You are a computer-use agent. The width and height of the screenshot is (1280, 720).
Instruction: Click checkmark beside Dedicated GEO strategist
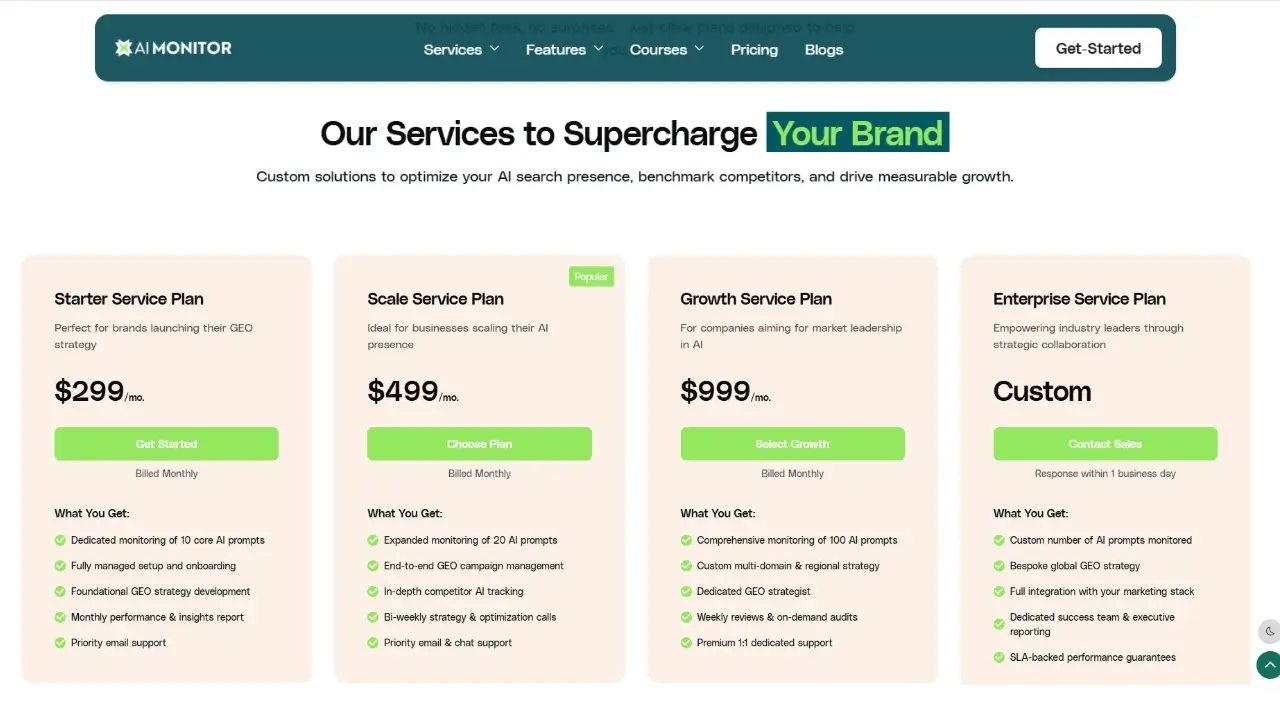(686, 592)
